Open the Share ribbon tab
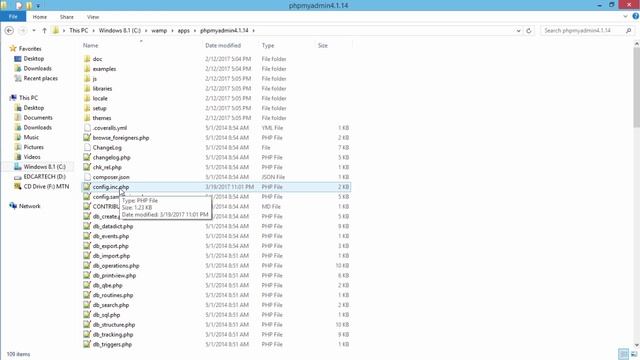 (67, 17)
